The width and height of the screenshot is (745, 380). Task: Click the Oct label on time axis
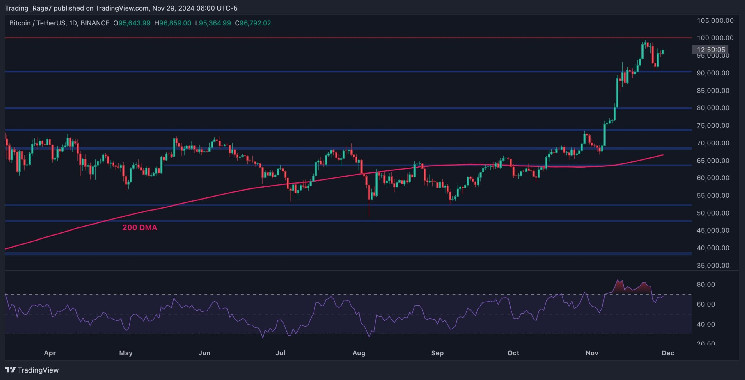pos(514,353)
